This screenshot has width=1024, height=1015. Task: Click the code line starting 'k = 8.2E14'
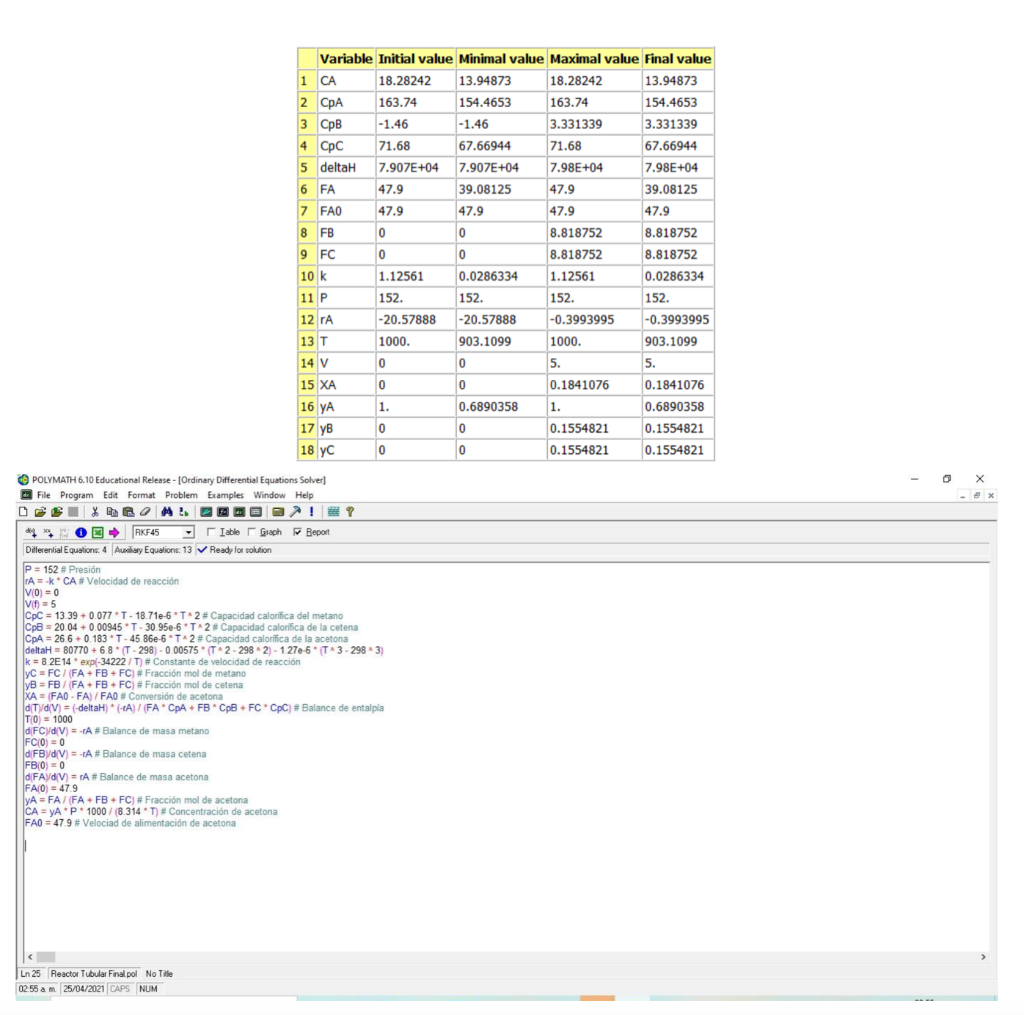point(163,662)
